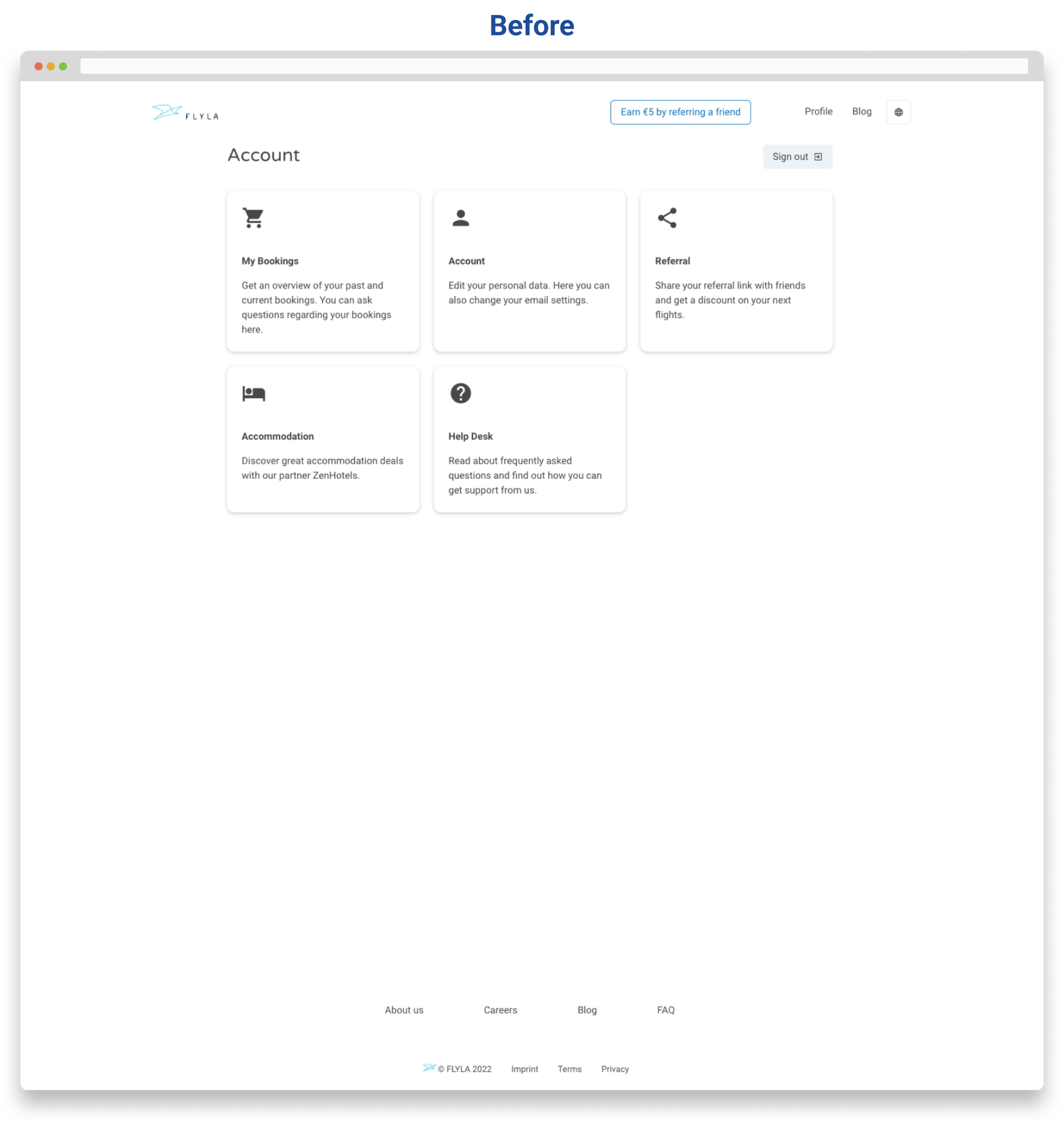Click the bed icon on the Accommodation card
1064x1124 pixels.
pyautogui.click(x=253, y=393)
